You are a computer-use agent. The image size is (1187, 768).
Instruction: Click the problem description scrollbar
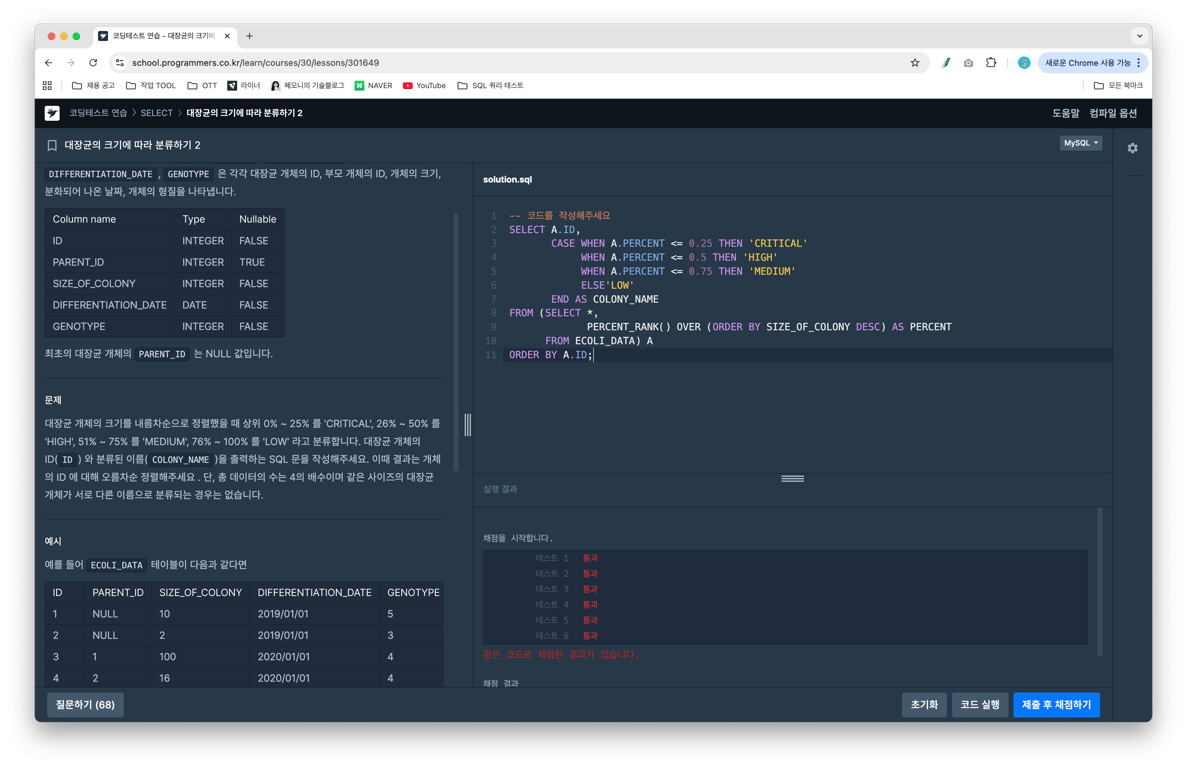tap(456, 340)
